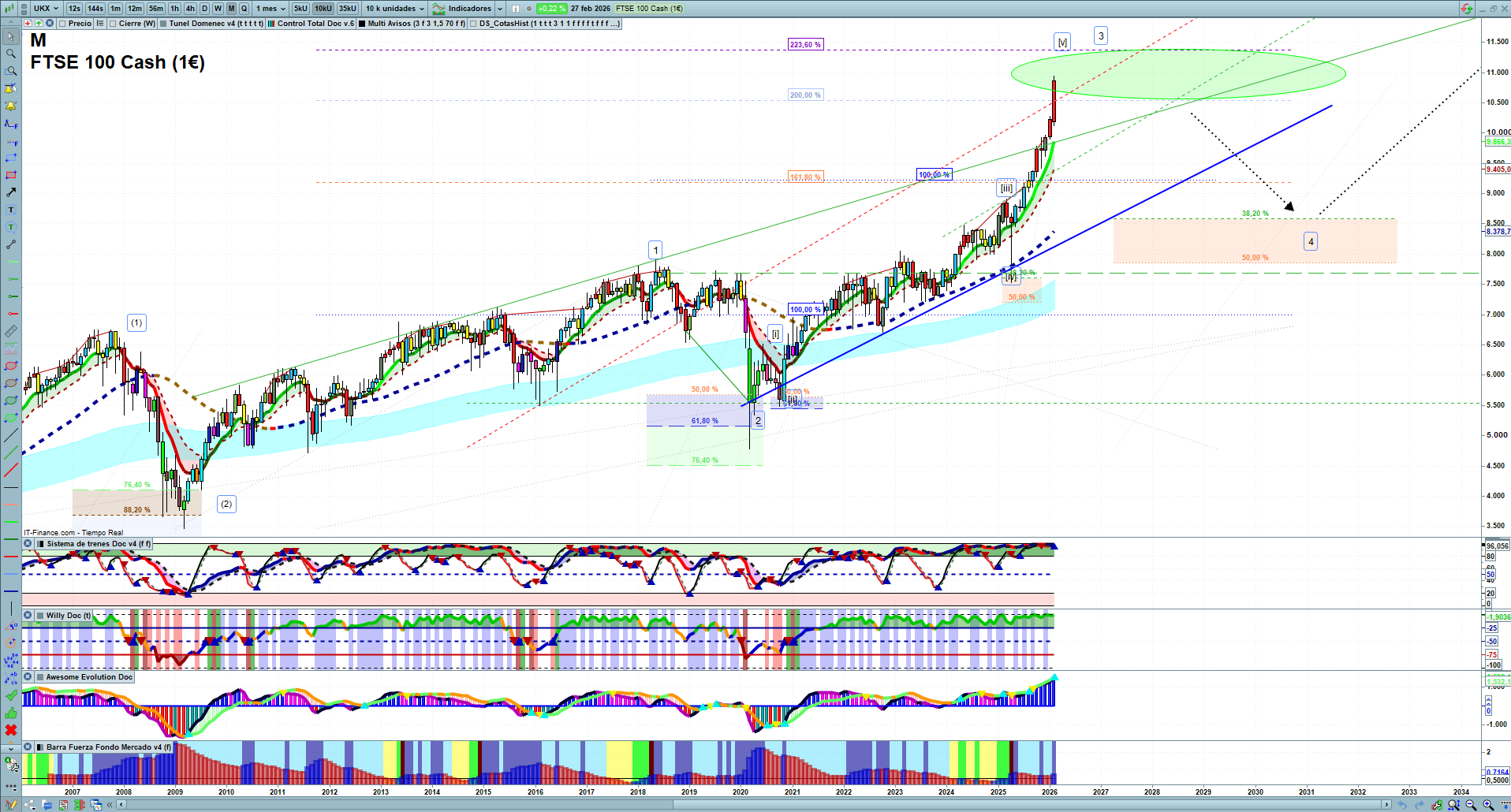
Task: Select the weekly W timeframe
Action: pyautogui.click(x=218, y=9)
